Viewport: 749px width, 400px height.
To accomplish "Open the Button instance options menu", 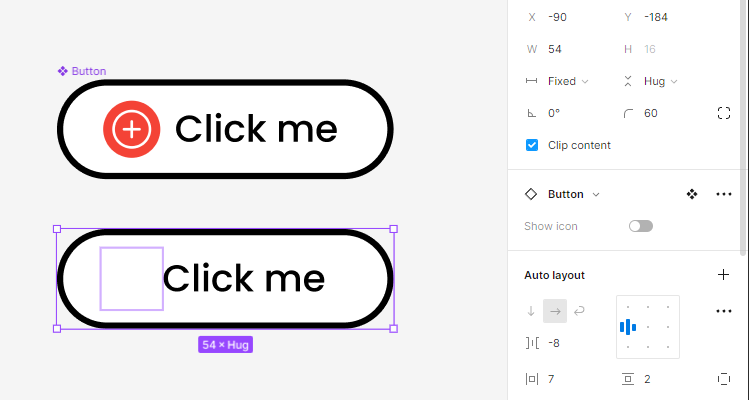I will click(724, 194).
